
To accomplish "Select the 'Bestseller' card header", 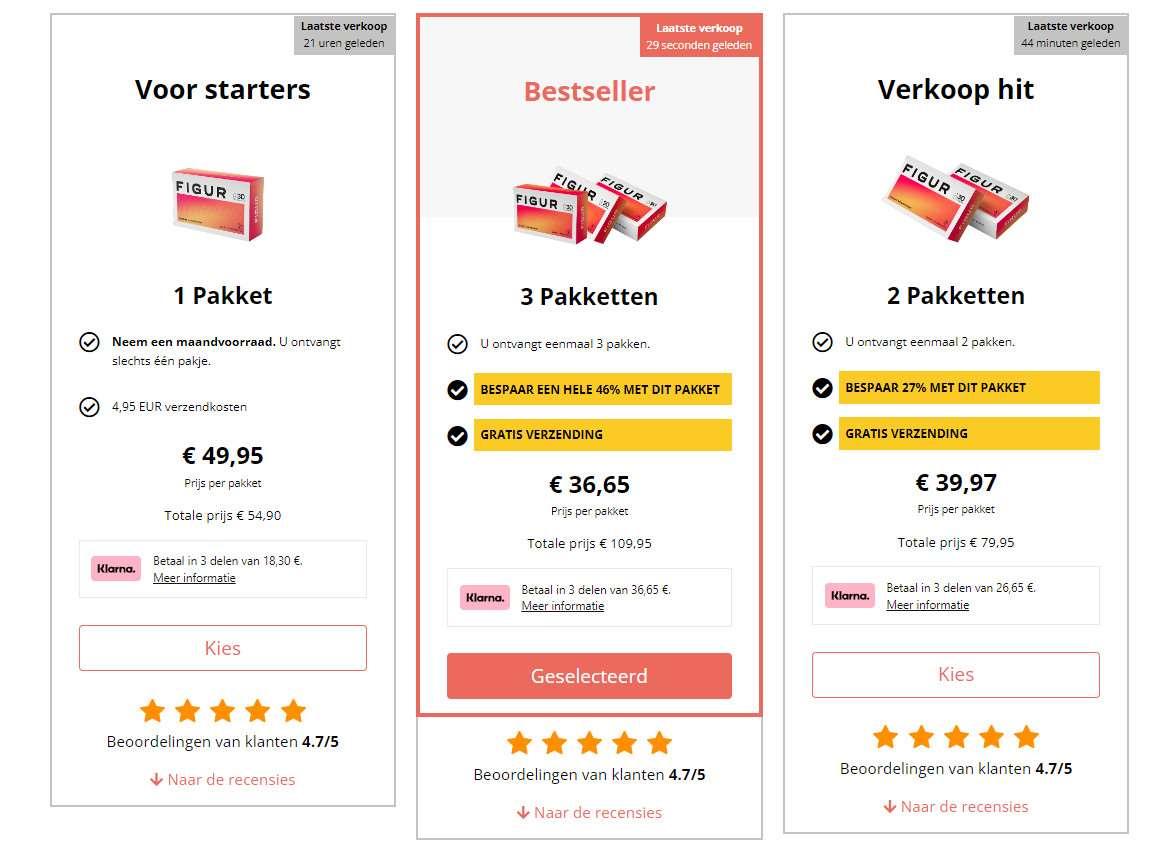I will pos(588,90).
